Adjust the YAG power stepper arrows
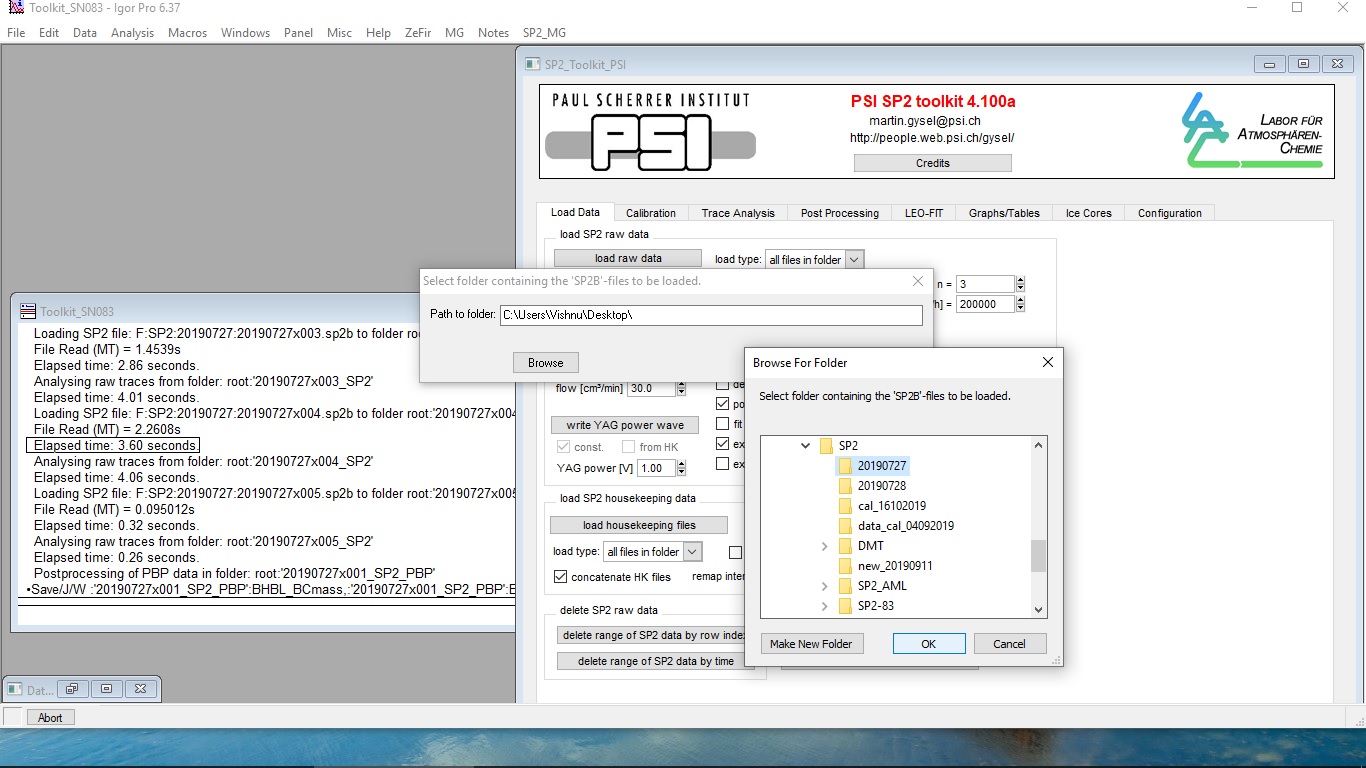 point(683,468)
